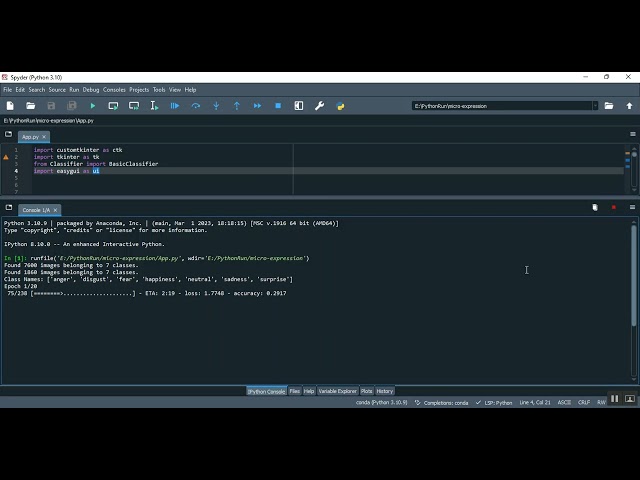This screenshot has height=480, width=640.
Task: Click LSP: Python status entry
Action: pos(494,402)
